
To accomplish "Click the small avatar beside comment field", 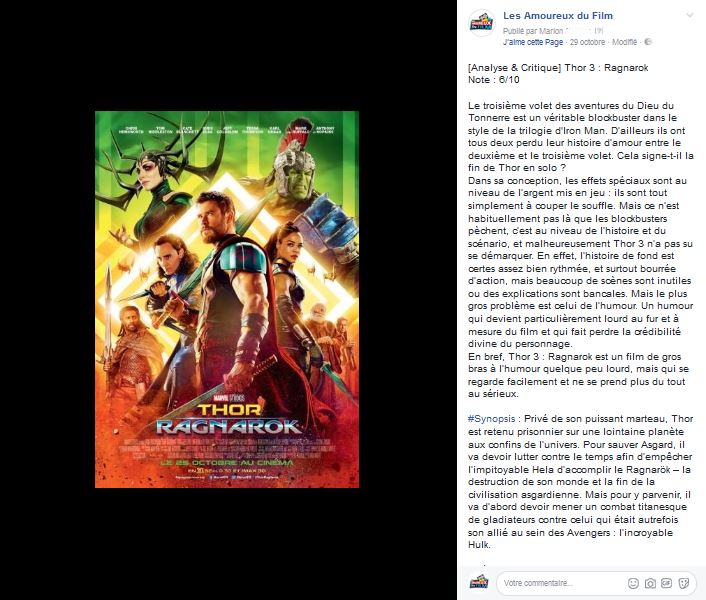I will 479,582.
